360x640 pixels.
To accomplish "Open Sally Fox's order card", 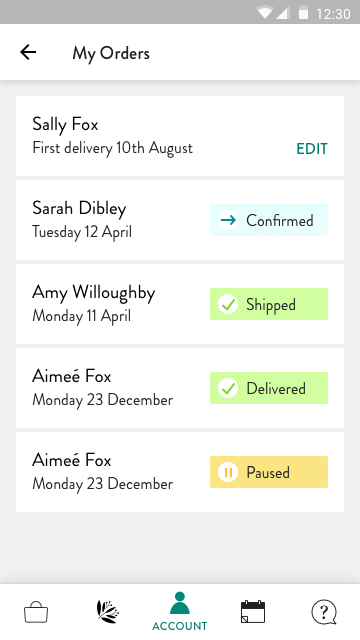I will [x=180, y=136].
